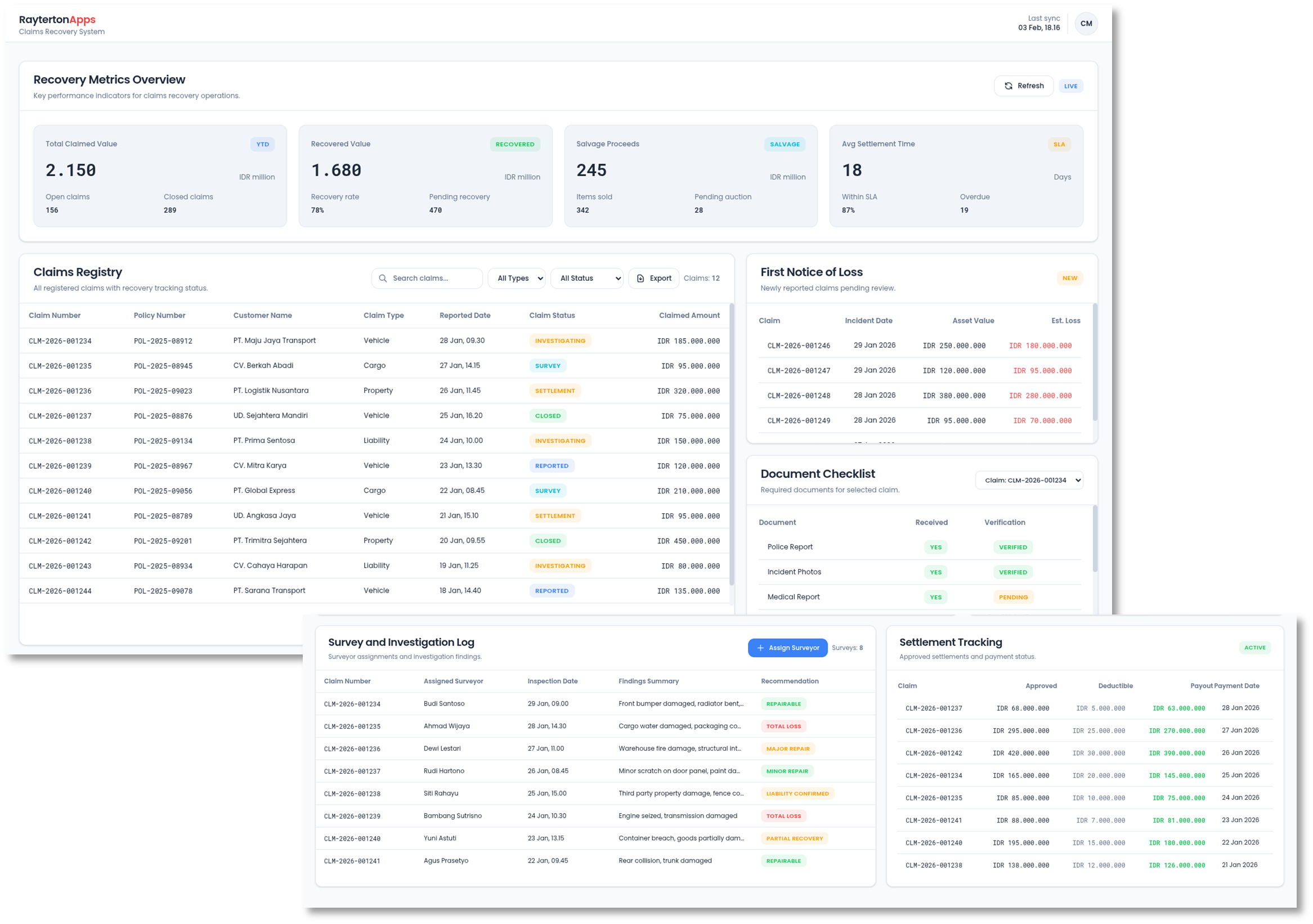Click the First Notice of Loss scrollbar

(x=1095, y=363)
